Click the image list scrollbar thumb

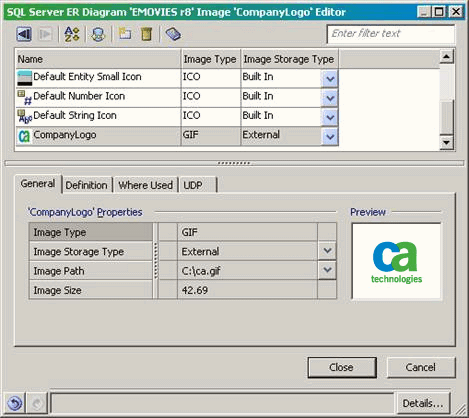(446, 117)
